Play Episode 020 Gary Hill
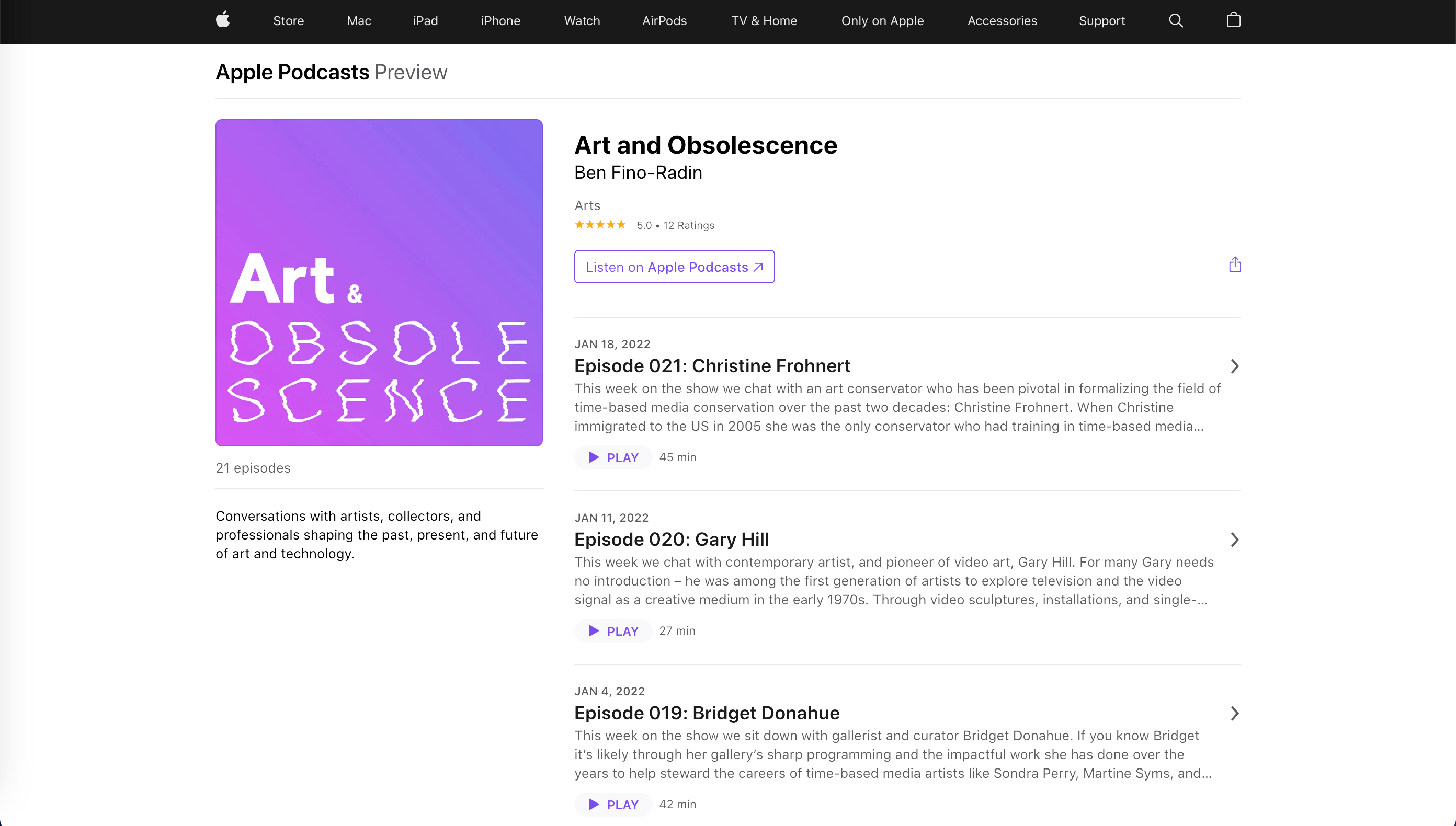Image resolution: width=1456 pixels, height=826 pixels. pos(613,631)
